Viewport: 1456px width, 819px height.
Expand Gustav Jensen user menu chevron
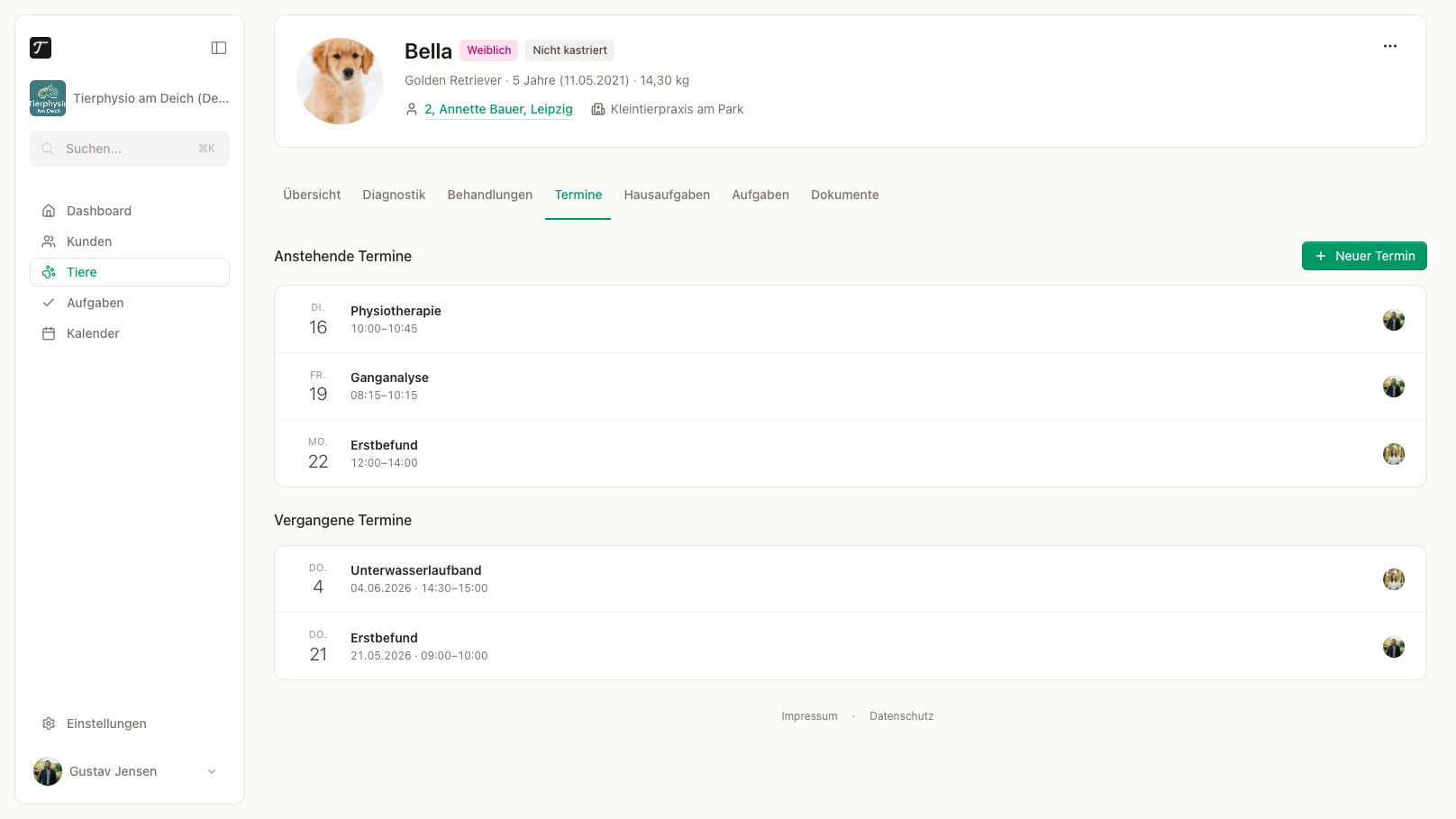click(212, 771)
